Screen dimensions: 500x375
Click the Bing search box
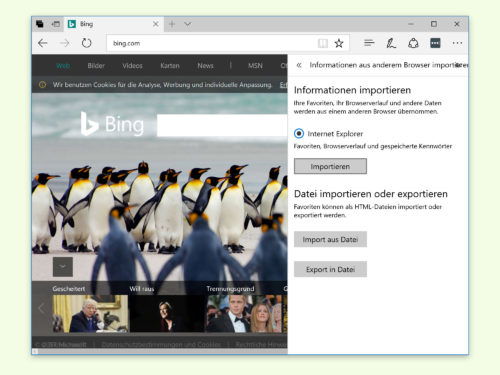(222, 126)
